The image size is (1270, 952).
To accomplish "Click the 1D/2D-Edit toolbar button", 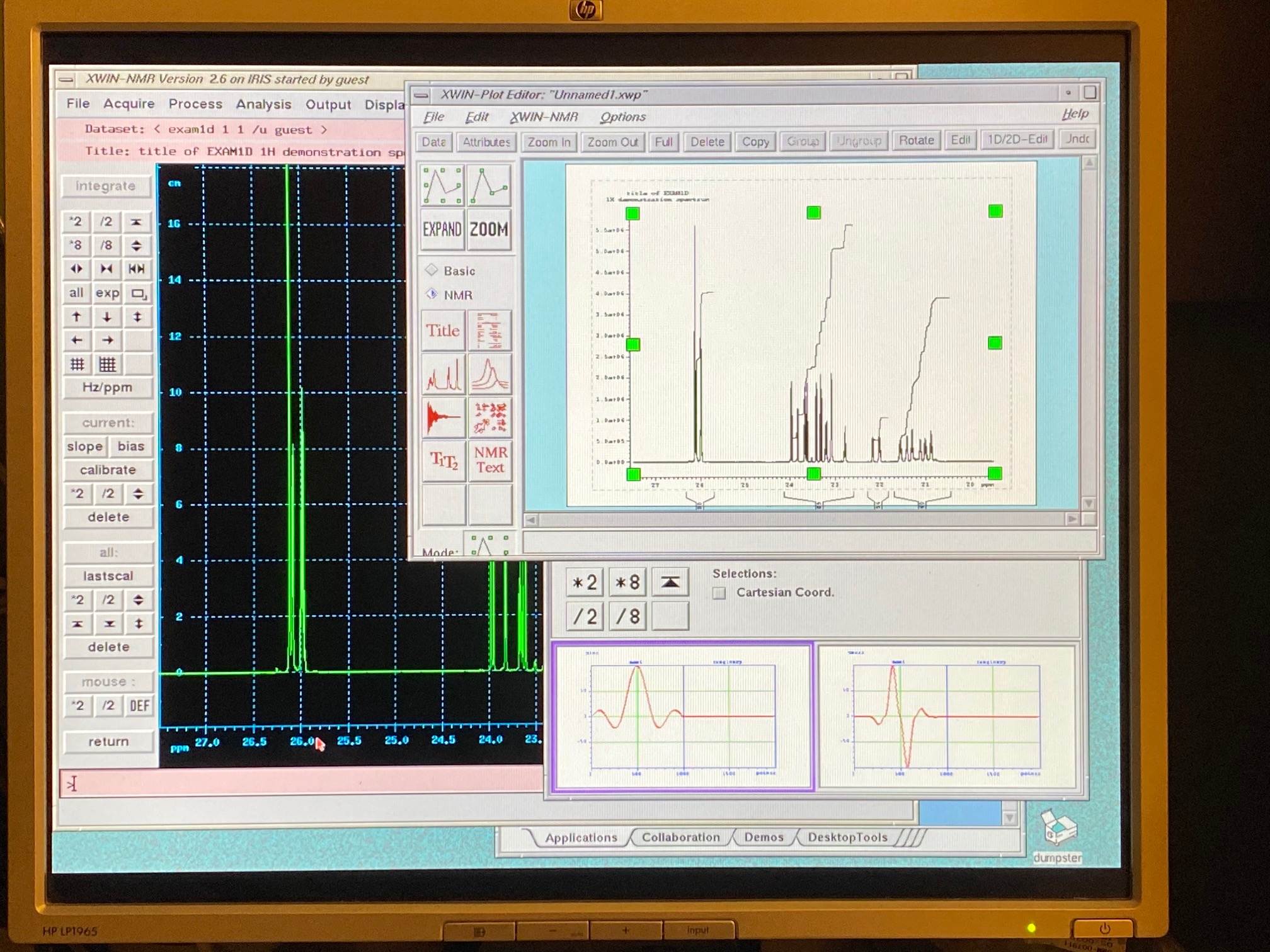I will click(x=1017, y=140).
